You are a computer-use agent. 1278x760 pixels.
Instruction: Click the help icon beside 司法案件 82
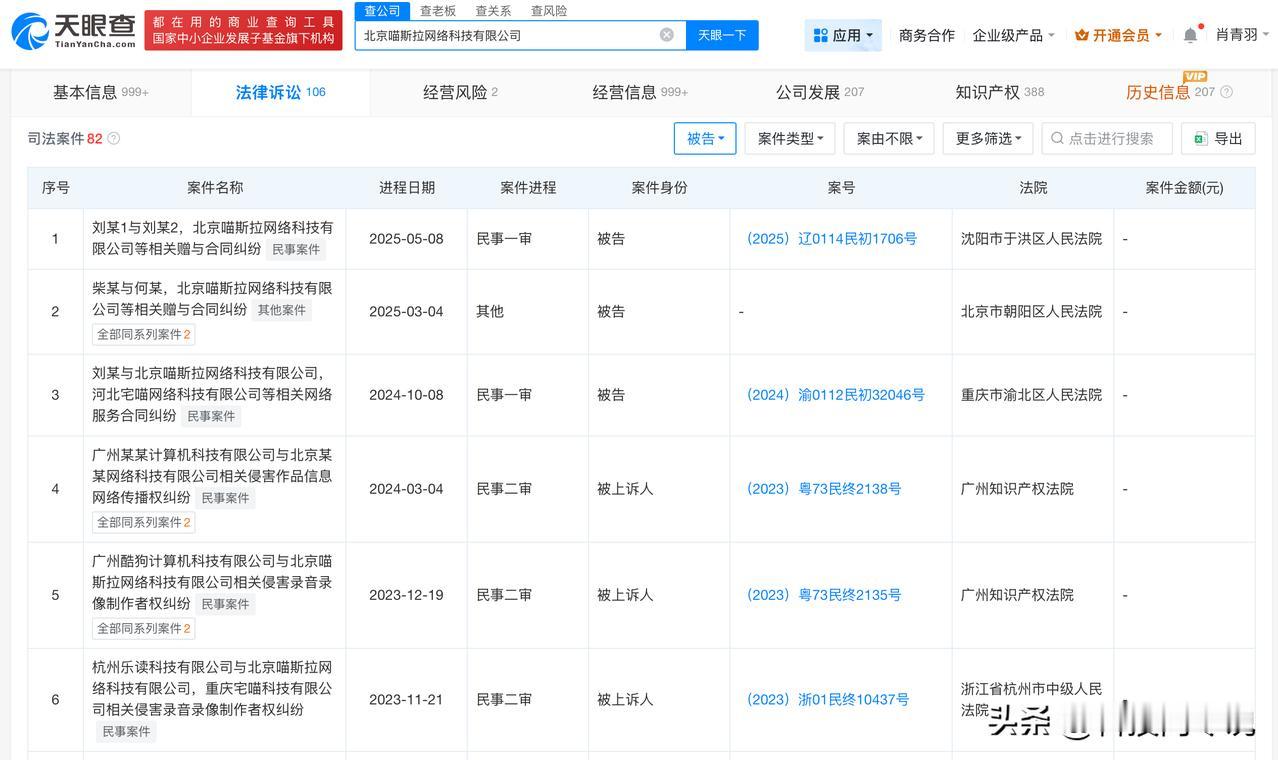click(114, 138)
